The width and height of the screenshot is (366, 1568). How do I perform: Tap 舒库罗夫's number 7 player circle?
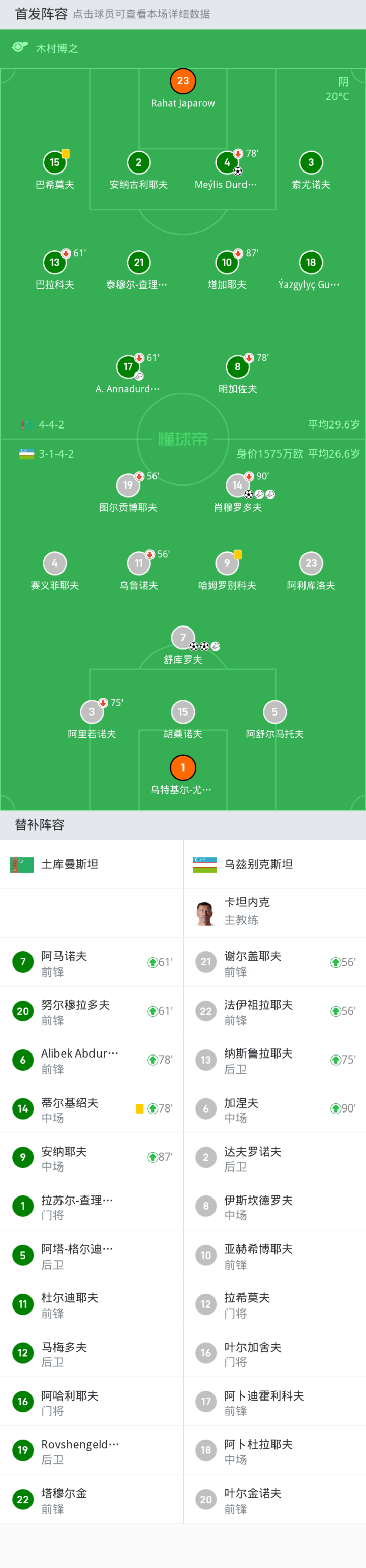point(183,637)
